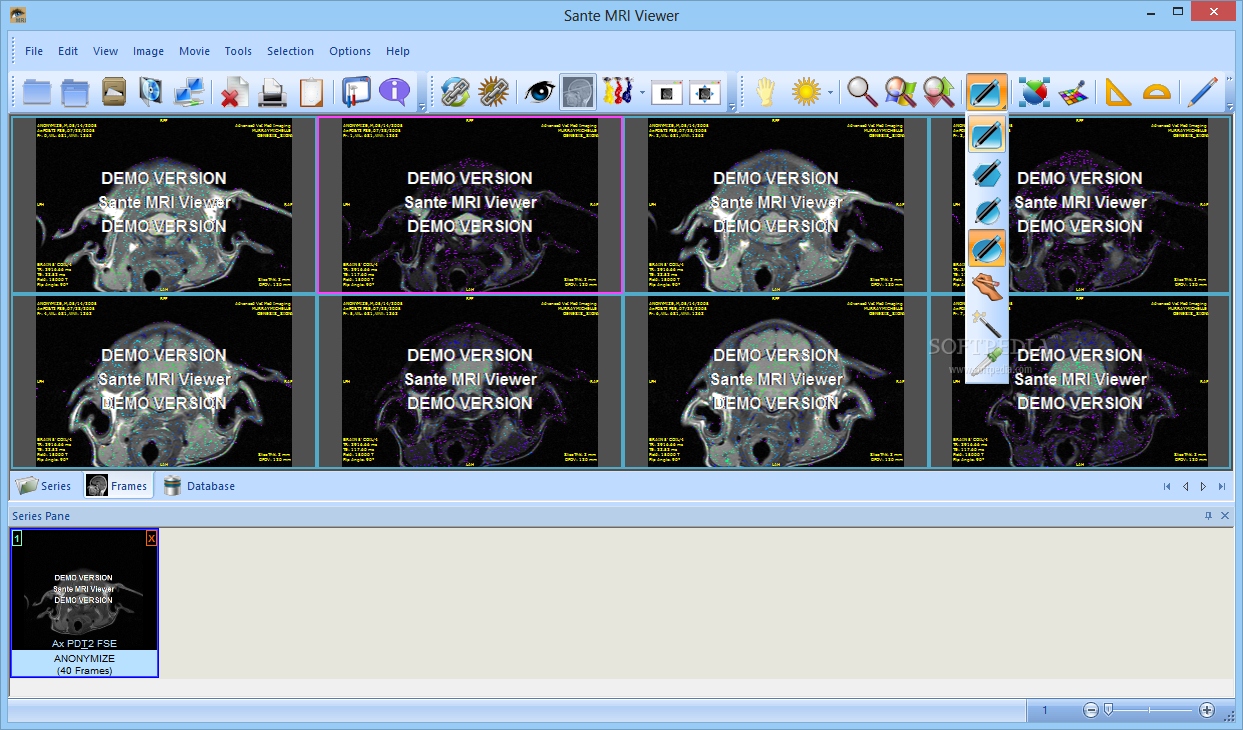This screenshot has width=1243, height=730.
Task: Click the first blue open-folder toolbar icon
Action: [x=37, y=92]
